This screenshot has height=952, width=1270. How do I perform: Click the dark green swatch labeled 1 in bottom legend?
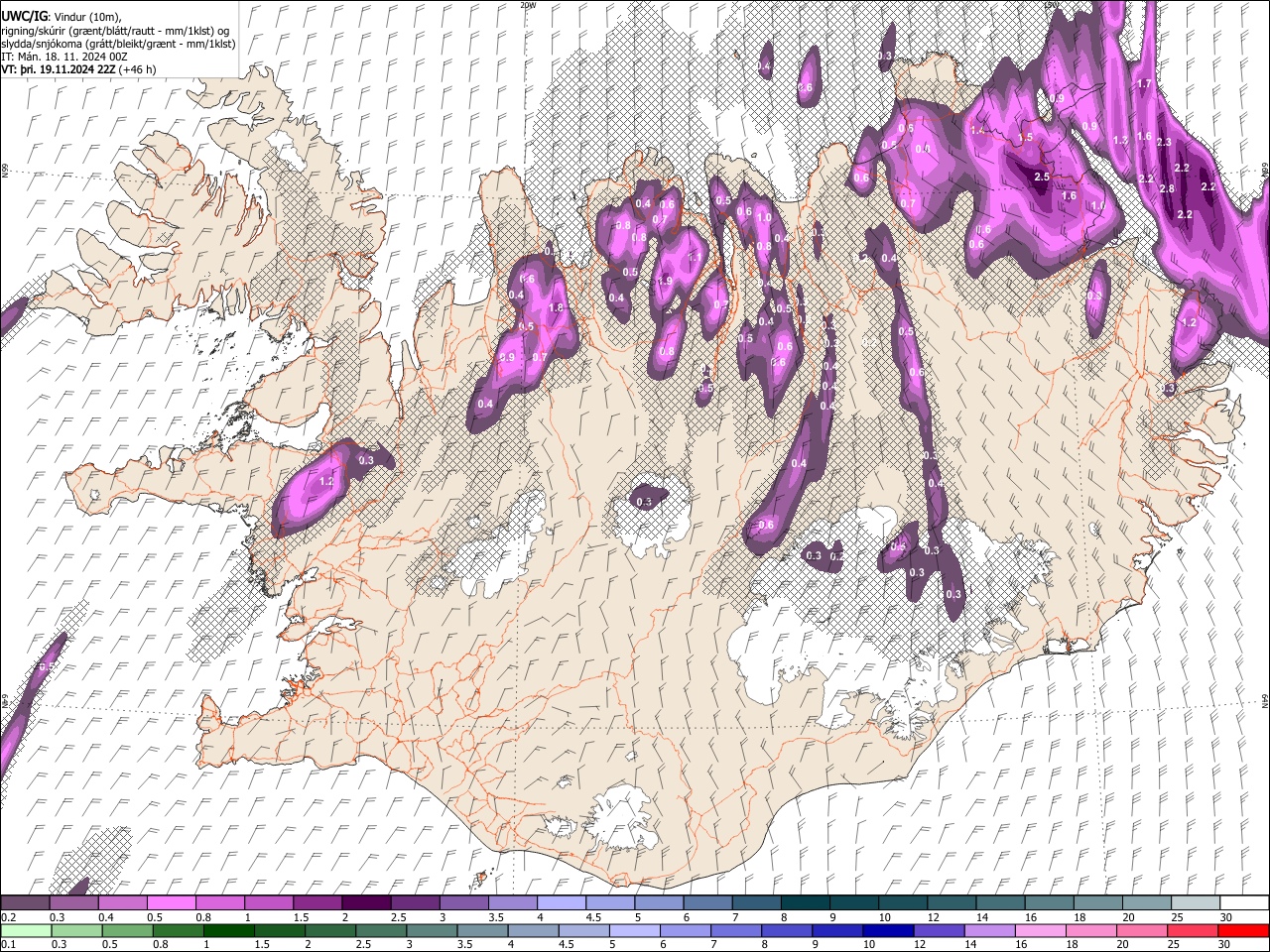[229, 930]
